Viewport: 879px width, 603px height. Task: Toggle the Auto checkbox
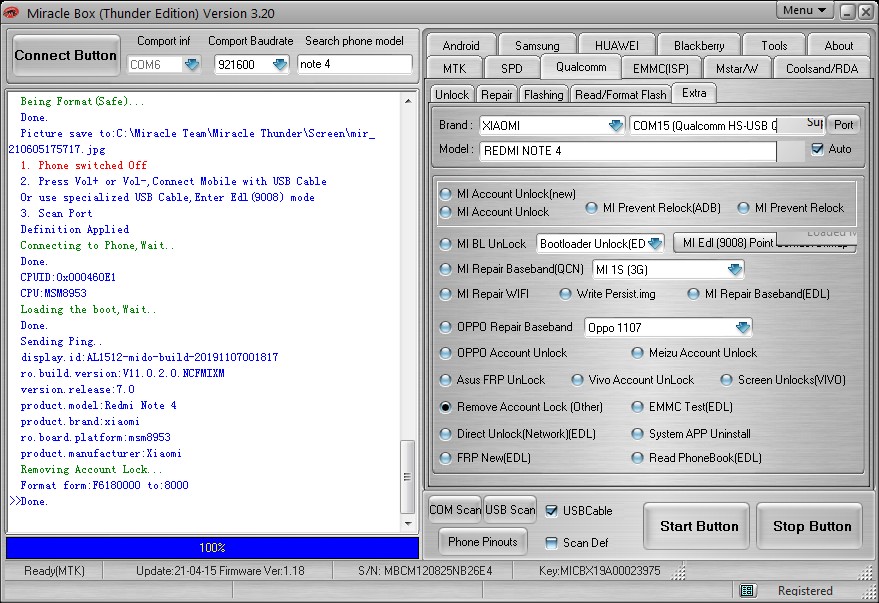click(817, 149)
